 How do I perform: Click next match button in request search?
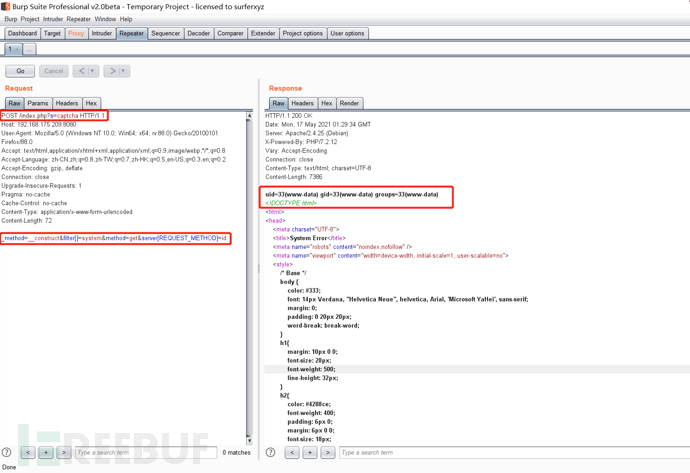coord(64,452)
